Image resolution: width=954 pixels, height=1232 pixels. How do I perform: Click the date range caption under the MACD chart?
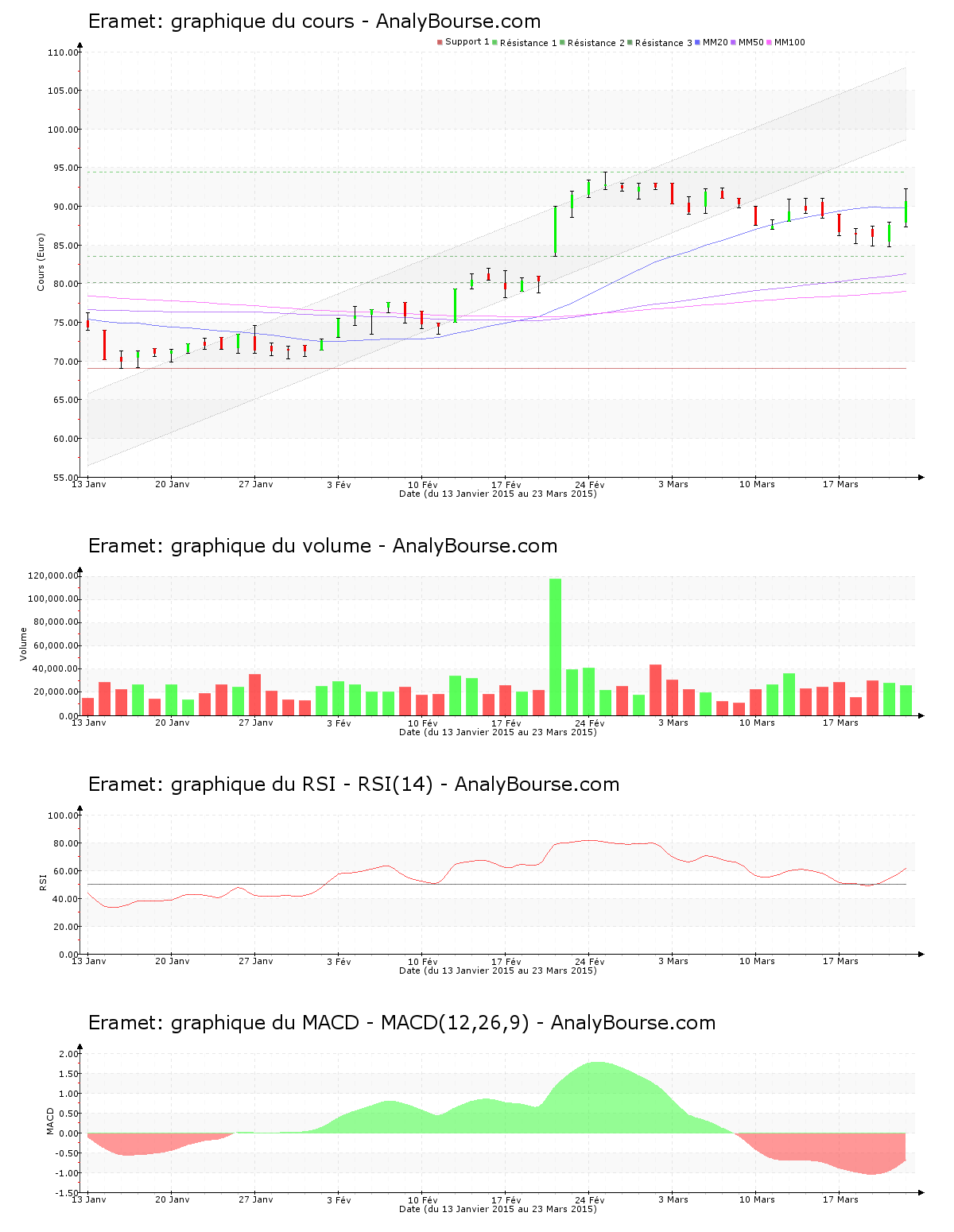(498, 1209)
